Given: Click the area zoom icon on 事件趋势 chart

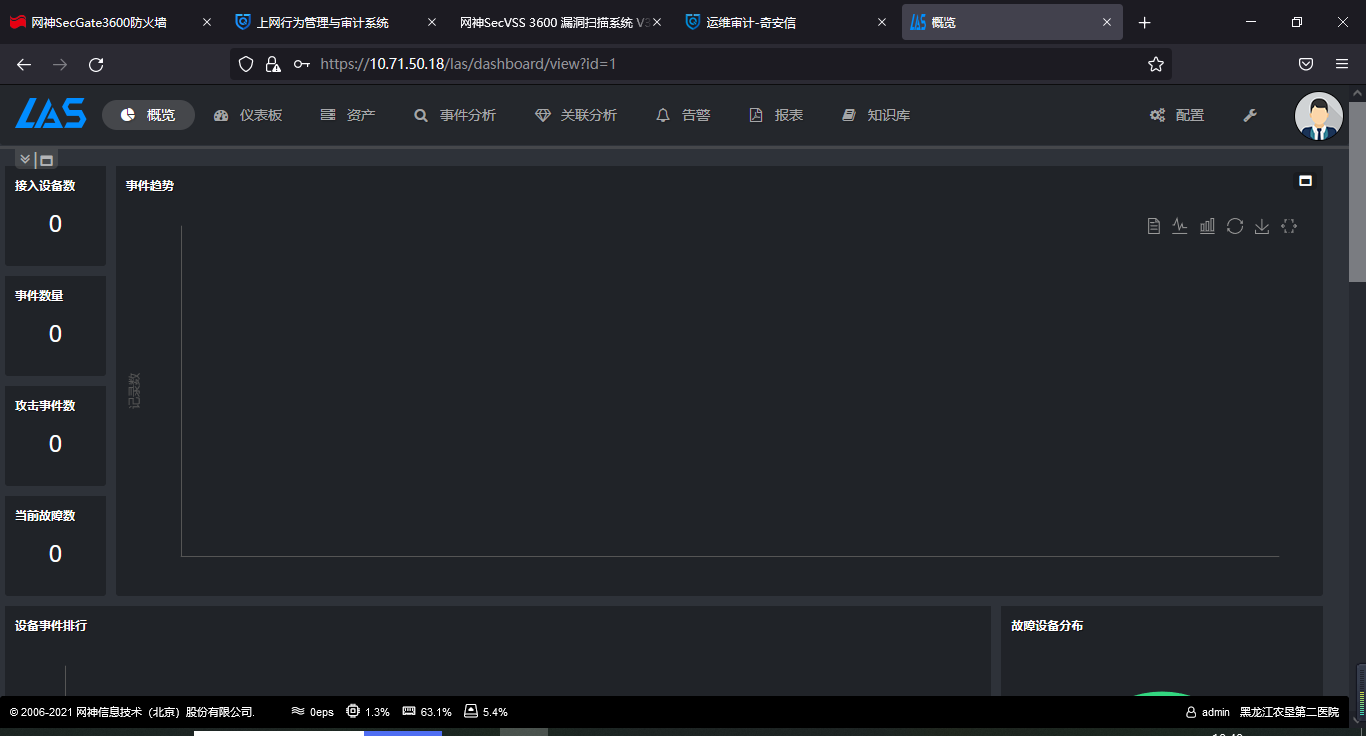Looking at the screenshot, I should pos(1289,226).
